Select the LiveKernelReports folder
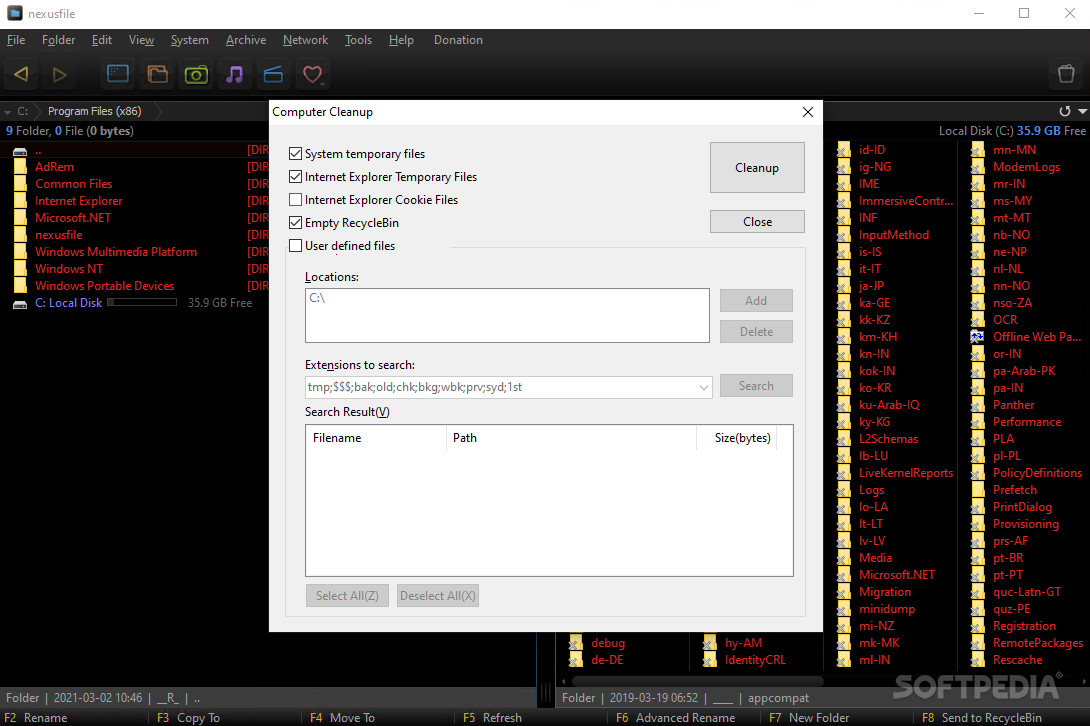Viewport: 1090px width, 726px height. tap(906, 473)
